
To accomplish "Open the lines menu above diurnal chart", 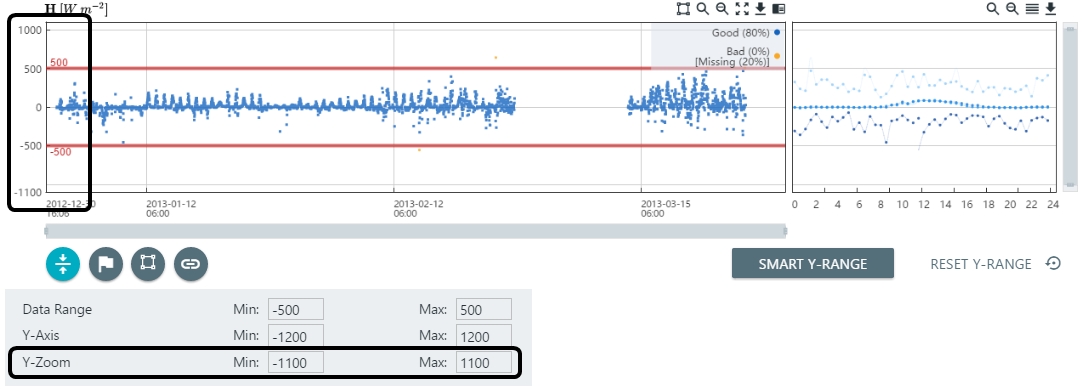I will click(x=1032, y=9).
